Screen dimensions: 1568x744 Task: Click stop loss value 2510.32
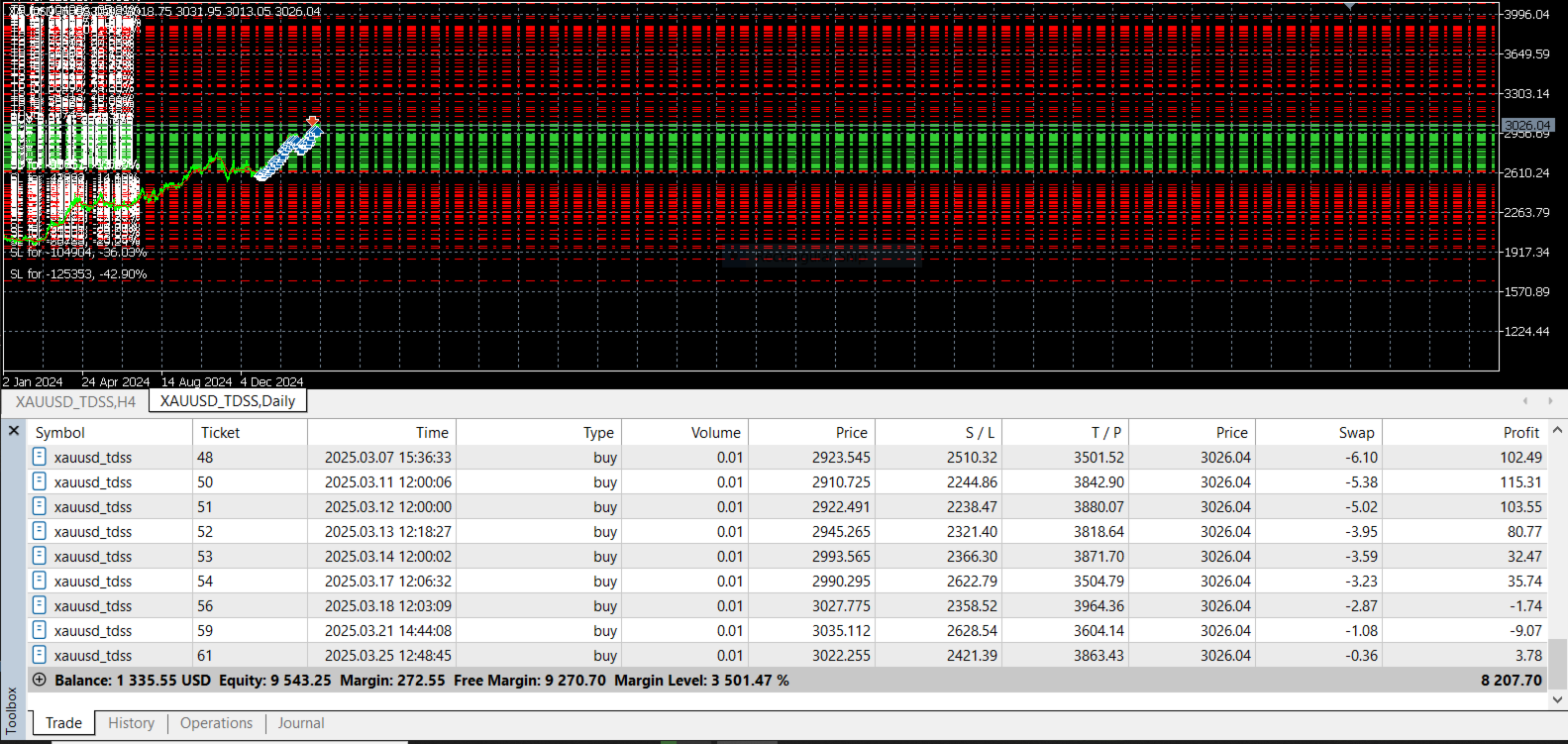pyautogui.click(x=973, y=457)
